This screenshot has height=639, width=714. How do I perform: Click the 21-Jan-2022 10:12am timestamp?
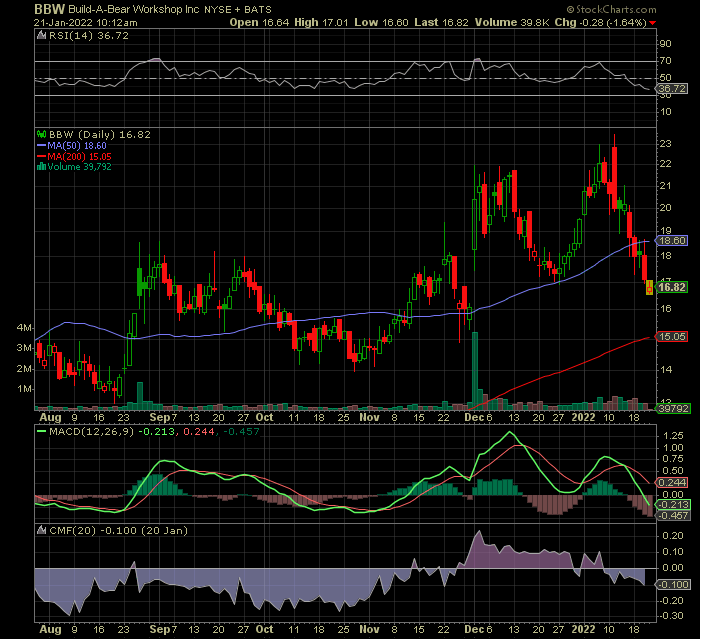click(86, 22)
